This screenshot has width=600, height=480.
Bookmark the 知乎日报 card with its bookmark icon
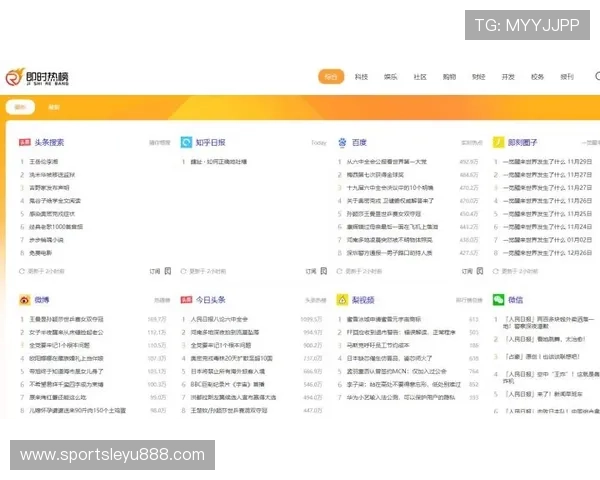coord(324,271)
